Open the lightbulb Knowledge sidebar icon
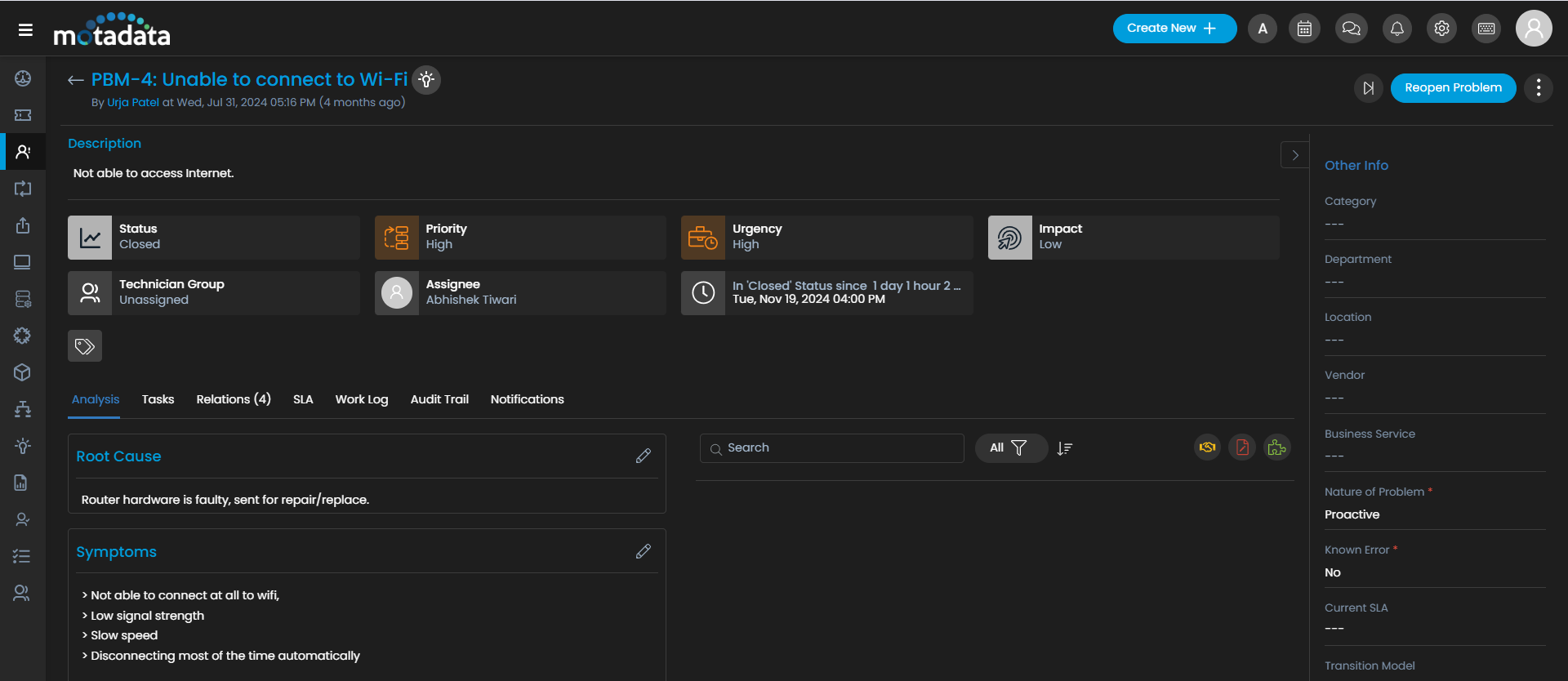 23,446
